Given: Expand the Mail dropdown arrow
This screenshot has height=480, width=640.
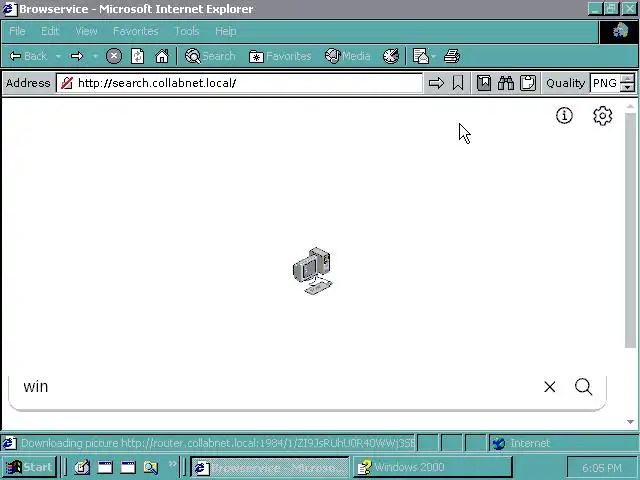Looking at the screenshot, I should pyautogui.click(x=433, y=56).
